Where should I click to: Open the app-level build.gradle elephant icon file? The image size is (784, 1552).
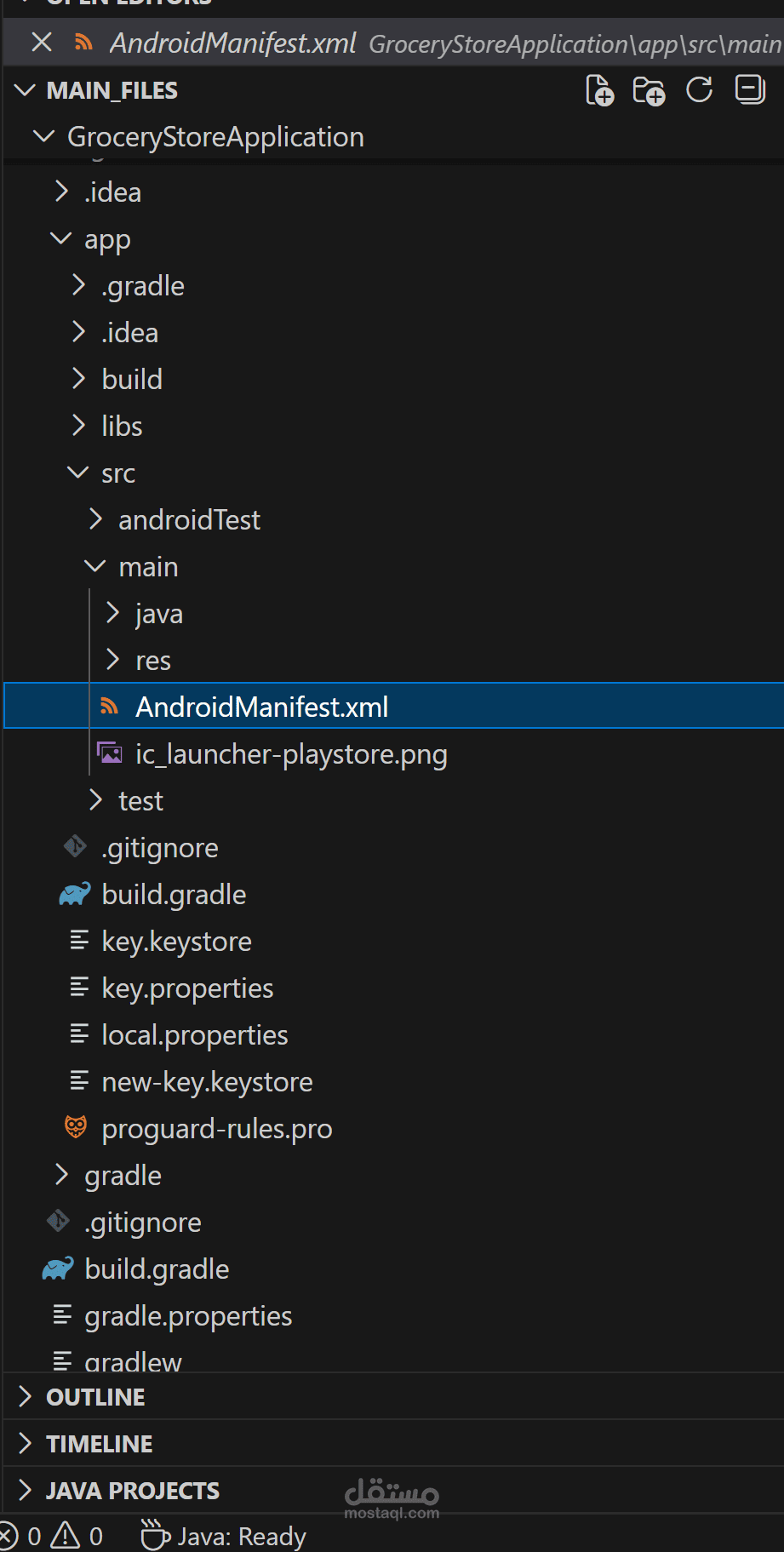[x=174, y=895]
